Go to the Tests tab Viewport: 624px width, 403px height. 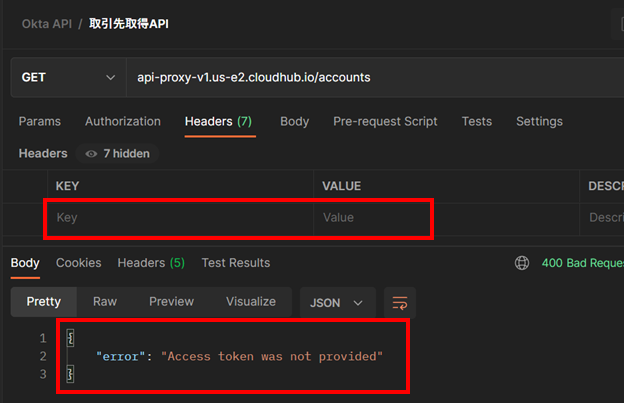coord(476,121)
